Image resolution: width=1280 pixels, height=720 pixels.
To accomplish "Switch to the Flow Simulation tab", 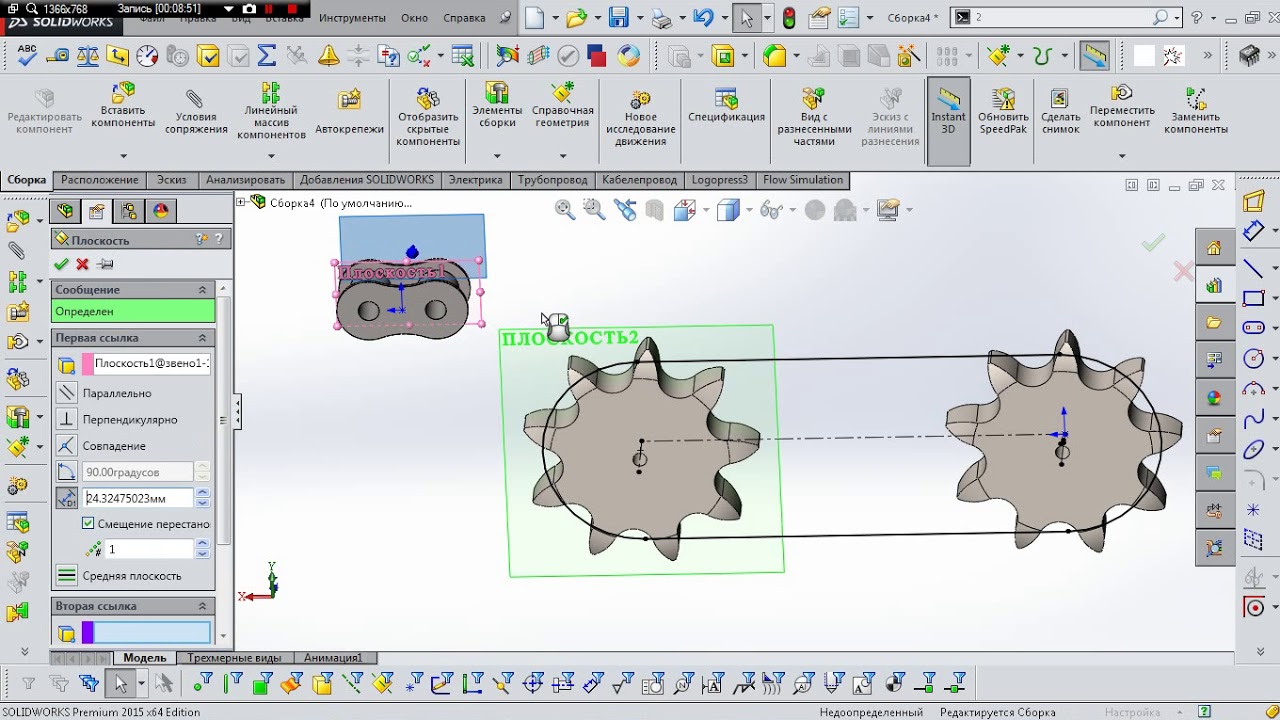I will [x=803, y=180].
